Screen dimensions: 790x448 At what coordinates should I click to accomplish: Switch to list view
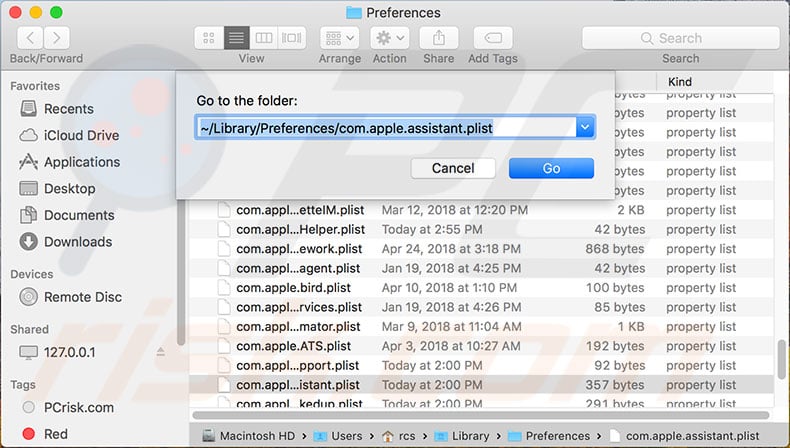pos(236,38)
